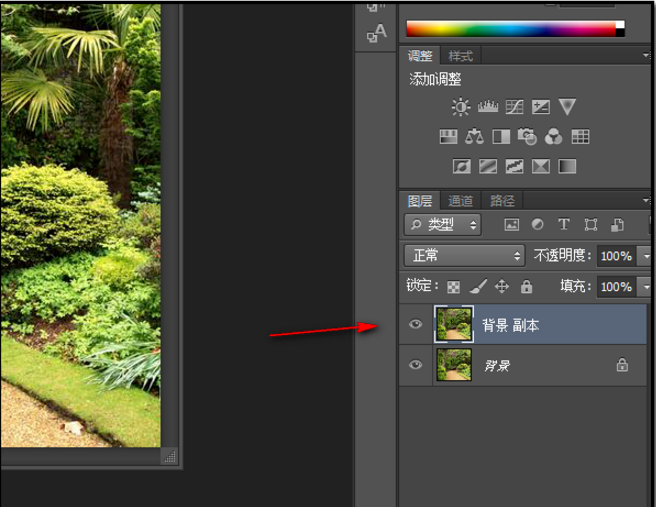This screenshot has width=656, height=507.
Task: Add a Color Lookup adjustment
Action: tap(580, 136)
